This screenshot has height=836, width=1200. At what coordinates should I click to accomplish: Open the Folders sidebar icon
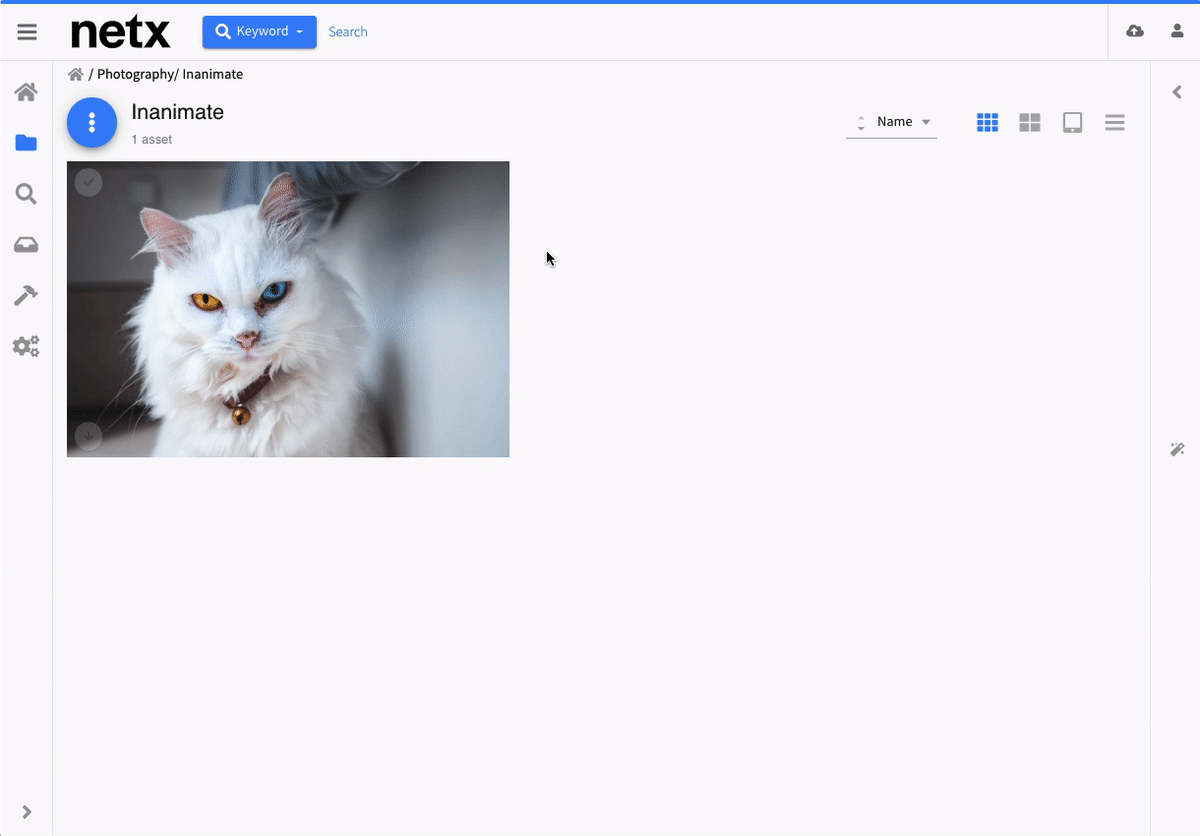pyautogui.click(x=26, y=143)
